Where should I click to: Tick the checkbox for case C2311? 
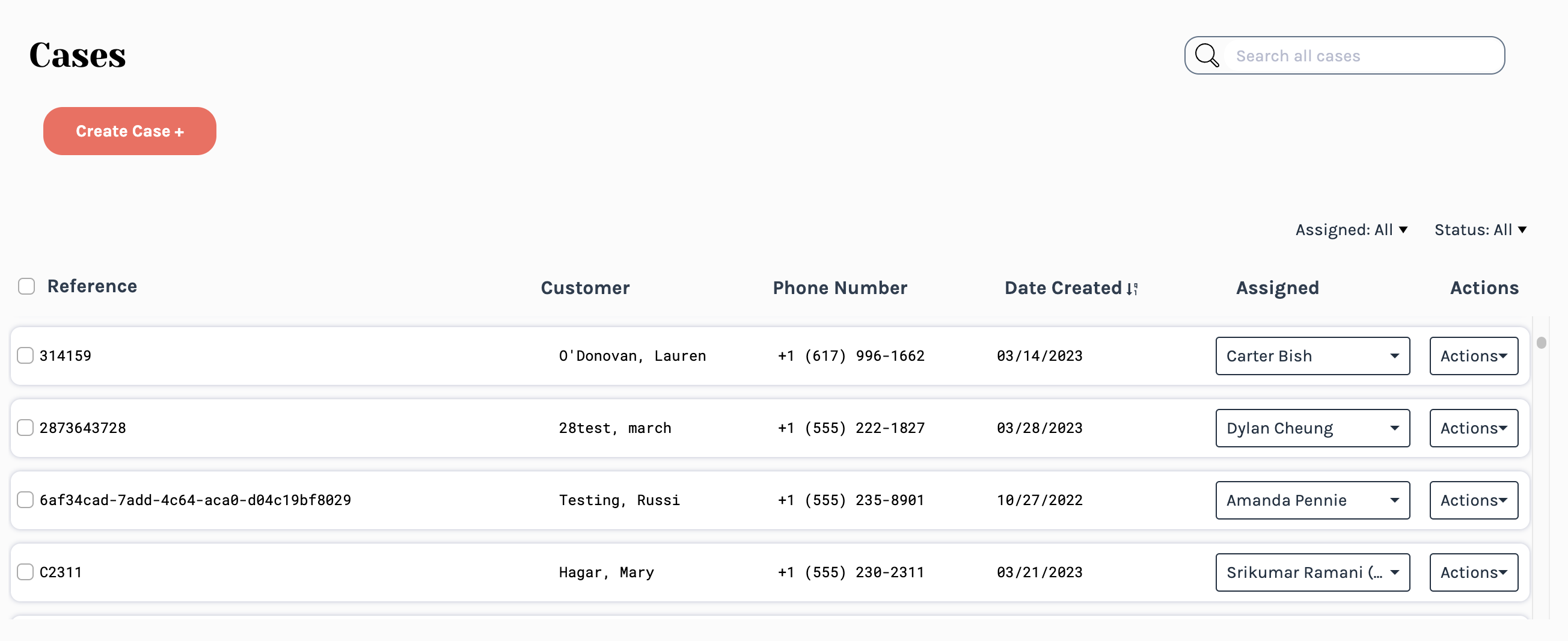[25, 572]
